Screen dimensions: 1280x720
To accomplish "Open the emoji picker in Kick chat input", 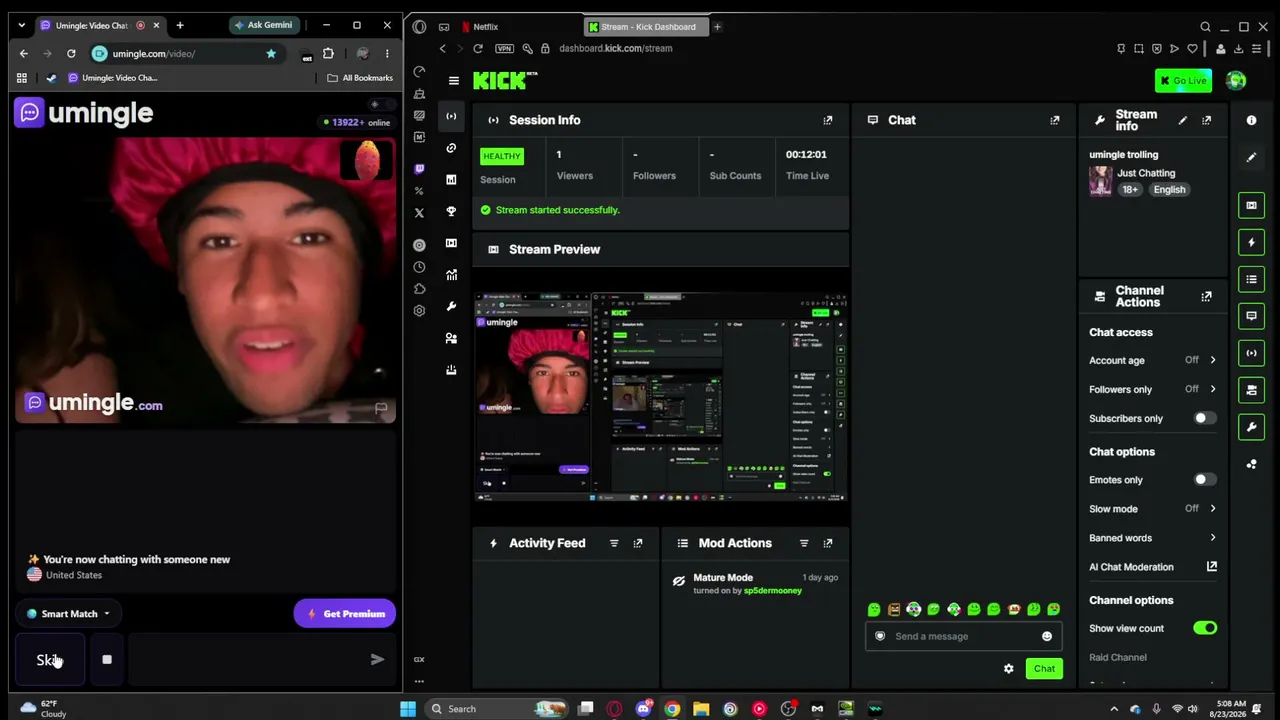I will [1047, 636].
